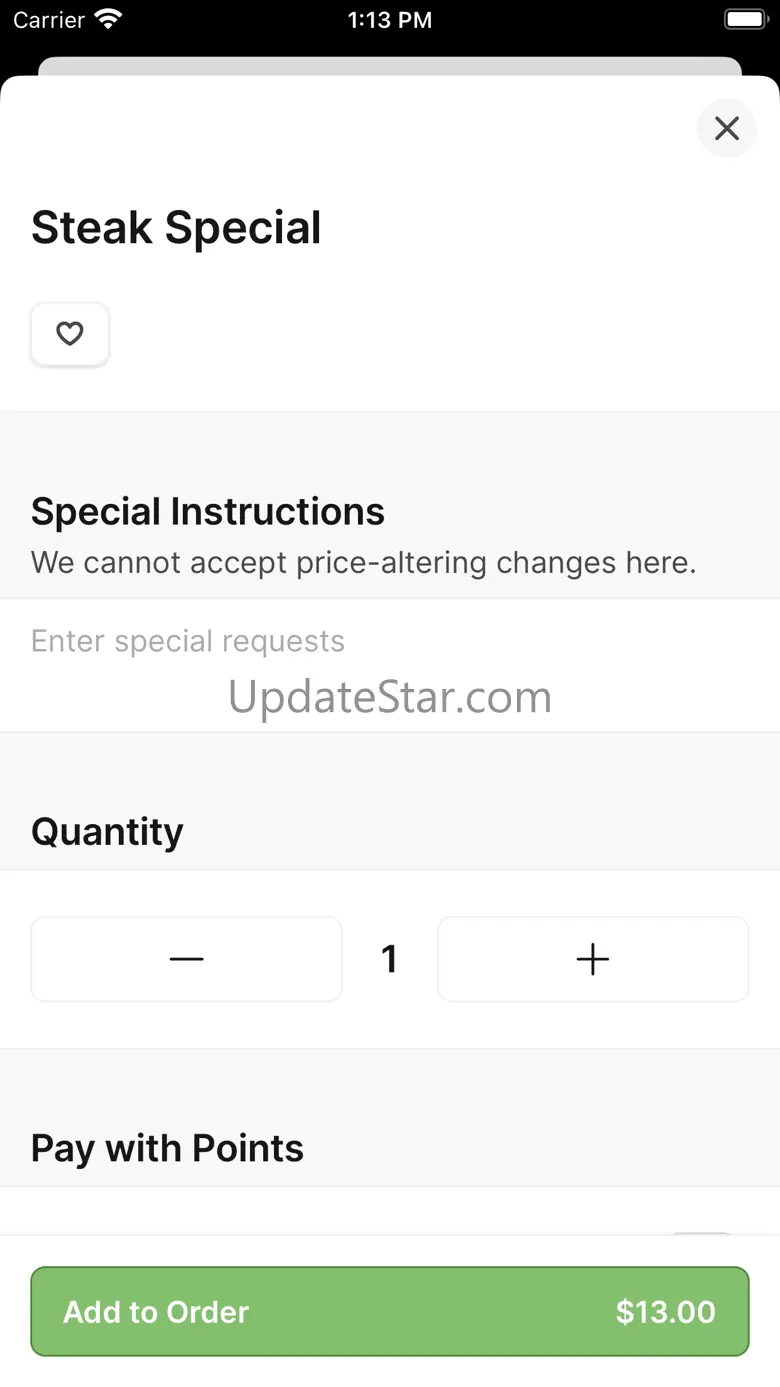780x1387 pixels.
Task: Tap the Special Instructions heading
Action: (208, 512)
